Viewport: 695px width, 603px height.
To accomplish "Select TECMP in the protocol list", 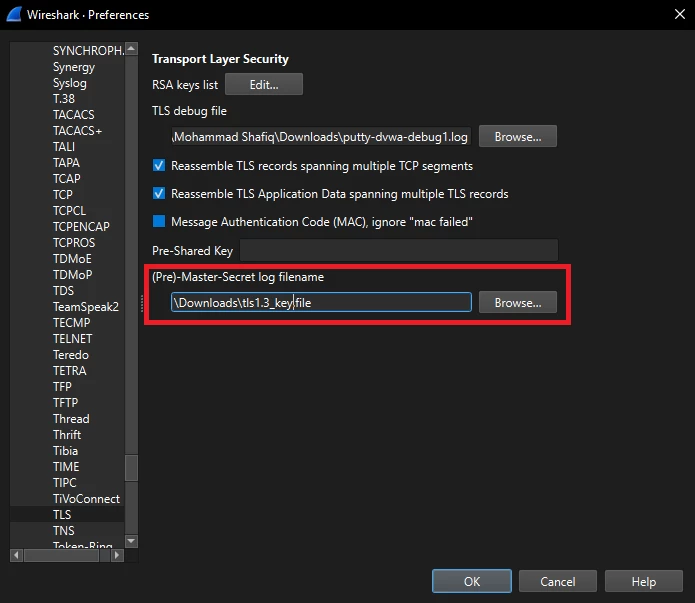I will coord(71,323).
